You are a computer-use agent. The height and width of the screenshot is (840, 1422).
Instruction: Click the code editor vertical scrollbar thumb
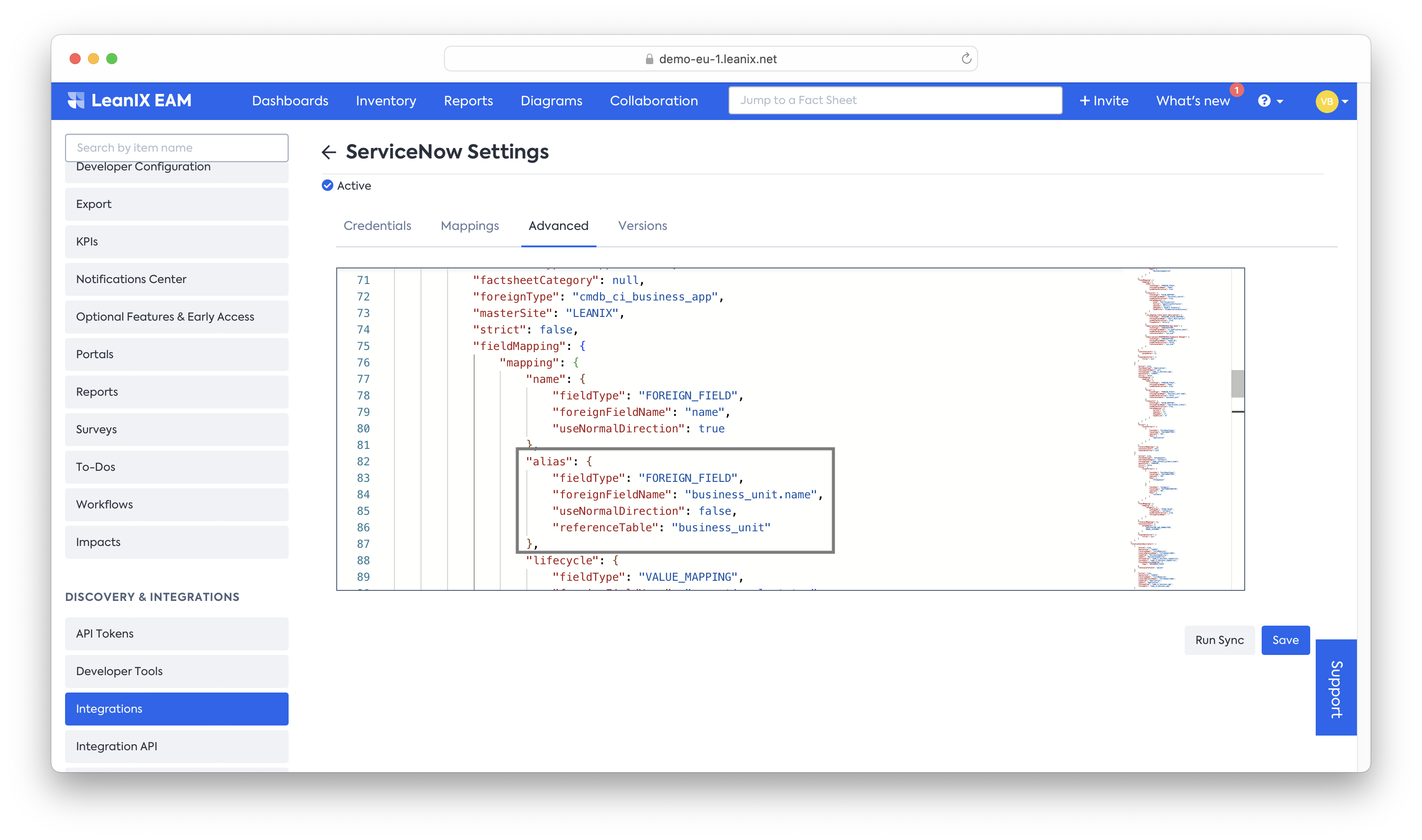[1237, 383]
